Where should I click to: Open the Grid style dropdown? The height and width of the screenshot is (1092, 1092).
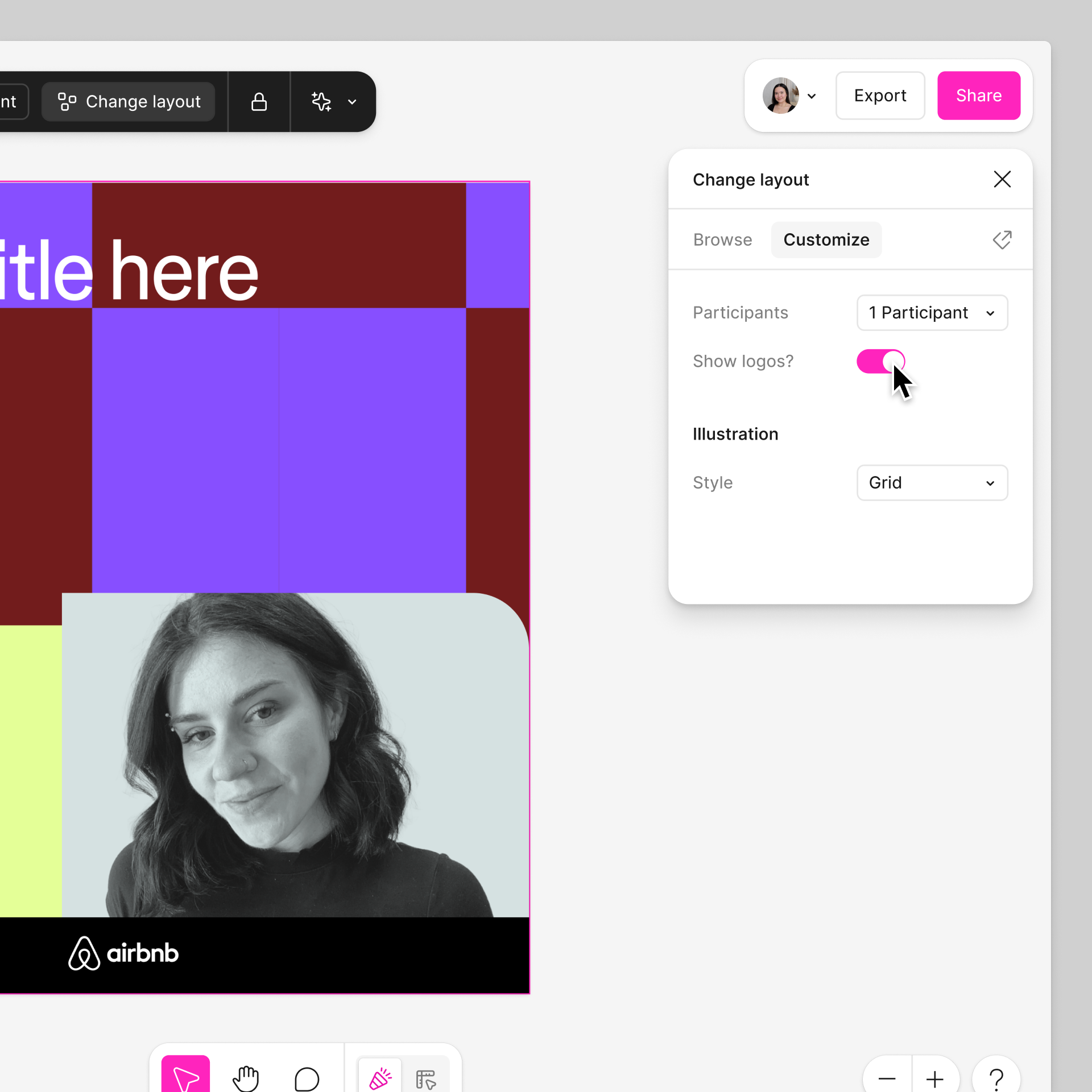coord(932,482)
